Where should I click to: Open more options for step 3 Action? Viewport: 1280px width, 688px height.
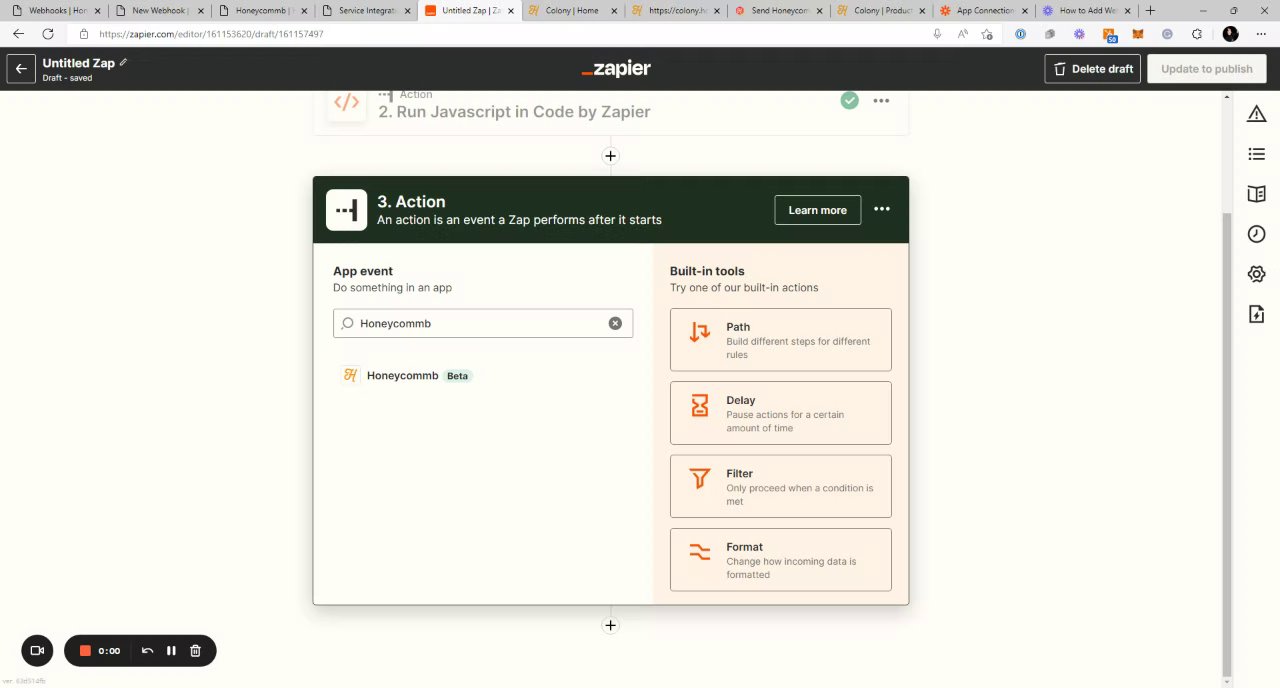click(x=882, y=209)
